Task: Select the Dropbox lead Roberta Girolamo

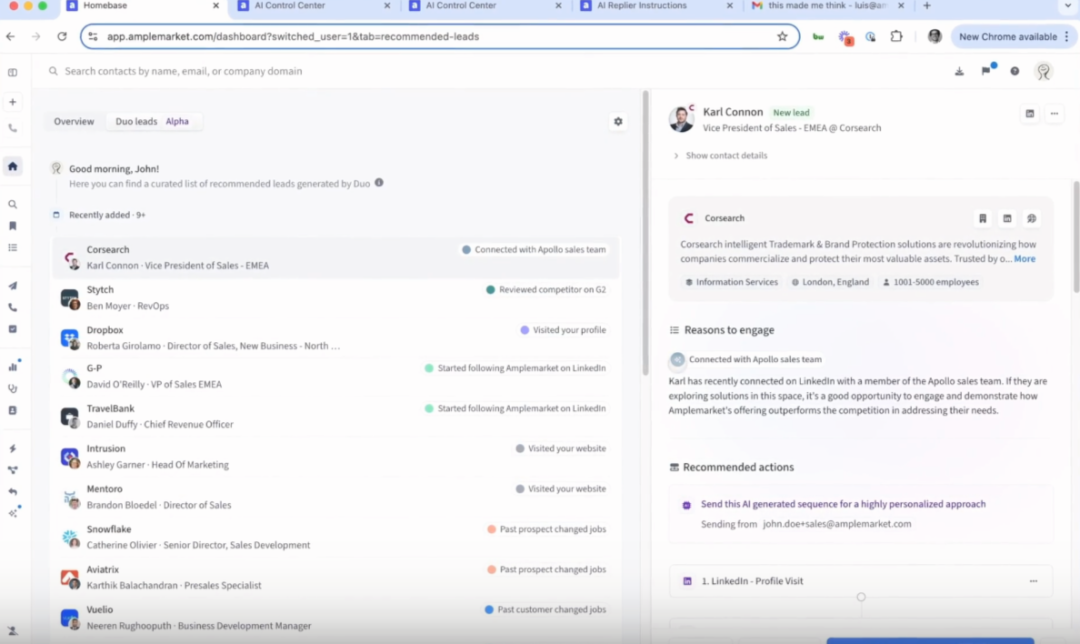Action: coord(335,337)
